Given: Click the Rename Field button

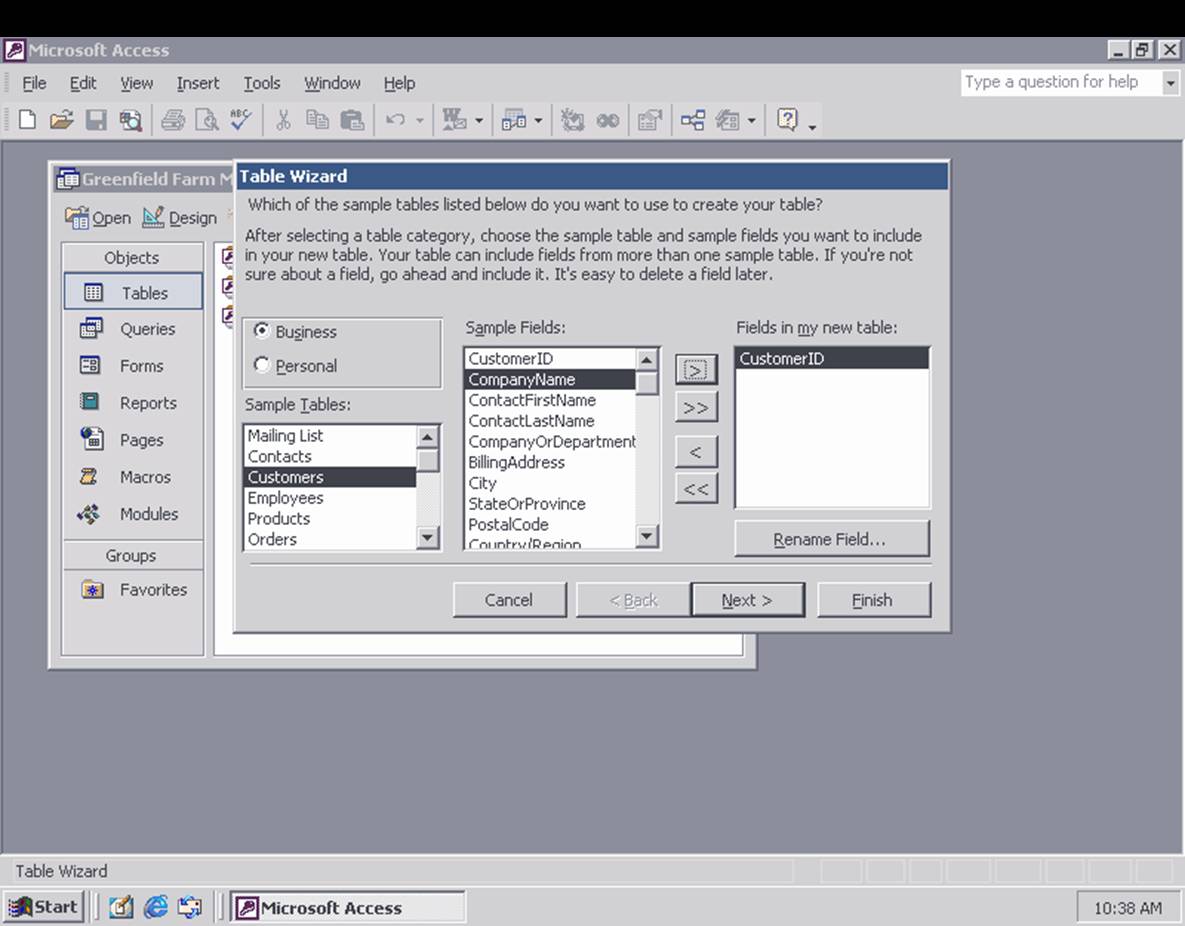Looking at the screenshot, I should click(831, 538).
